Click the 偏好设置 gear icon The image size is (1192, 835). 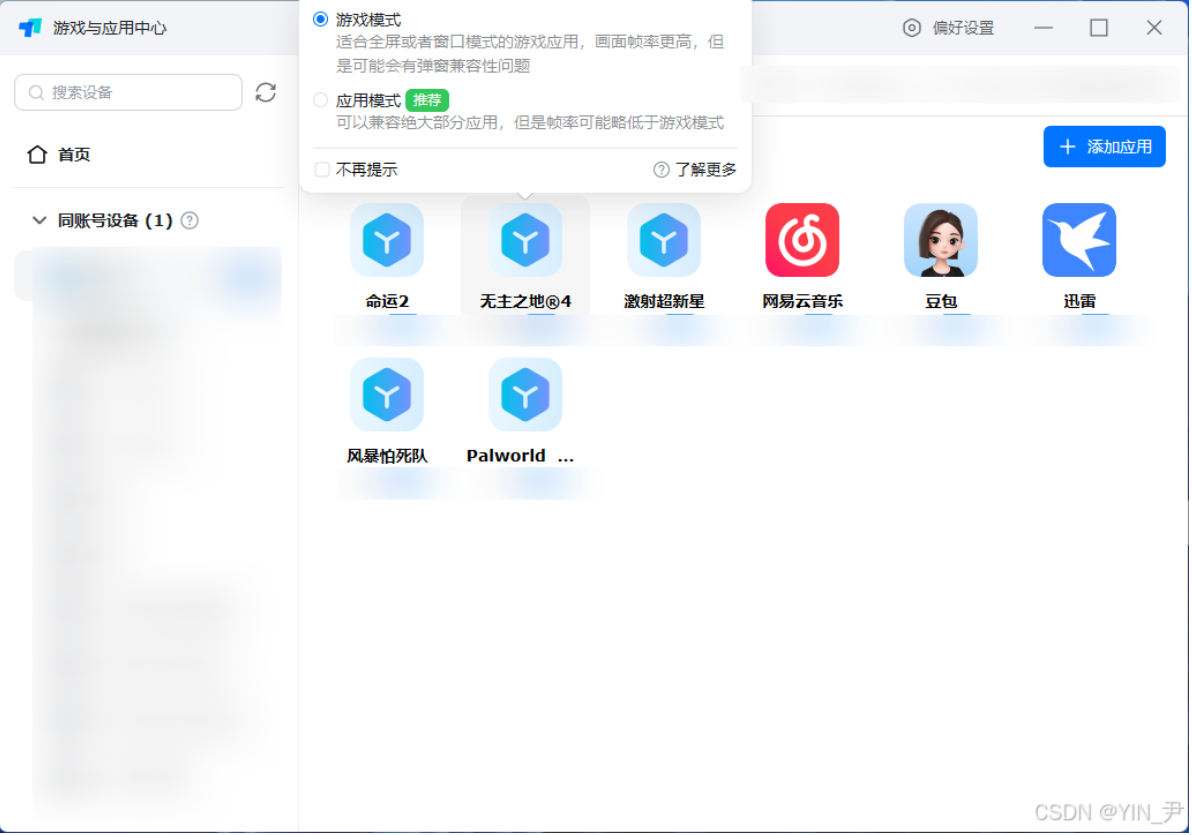coord(911,28)
